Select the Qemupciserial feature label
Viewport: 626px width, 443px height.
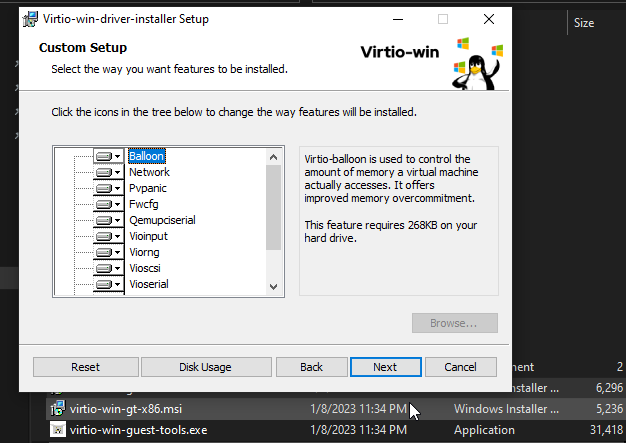(162, 220)
